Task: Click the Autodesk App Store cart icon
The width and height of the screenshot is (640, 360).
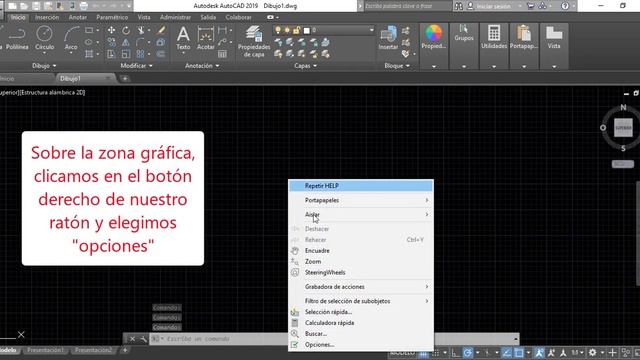Action: coord(531,6)
